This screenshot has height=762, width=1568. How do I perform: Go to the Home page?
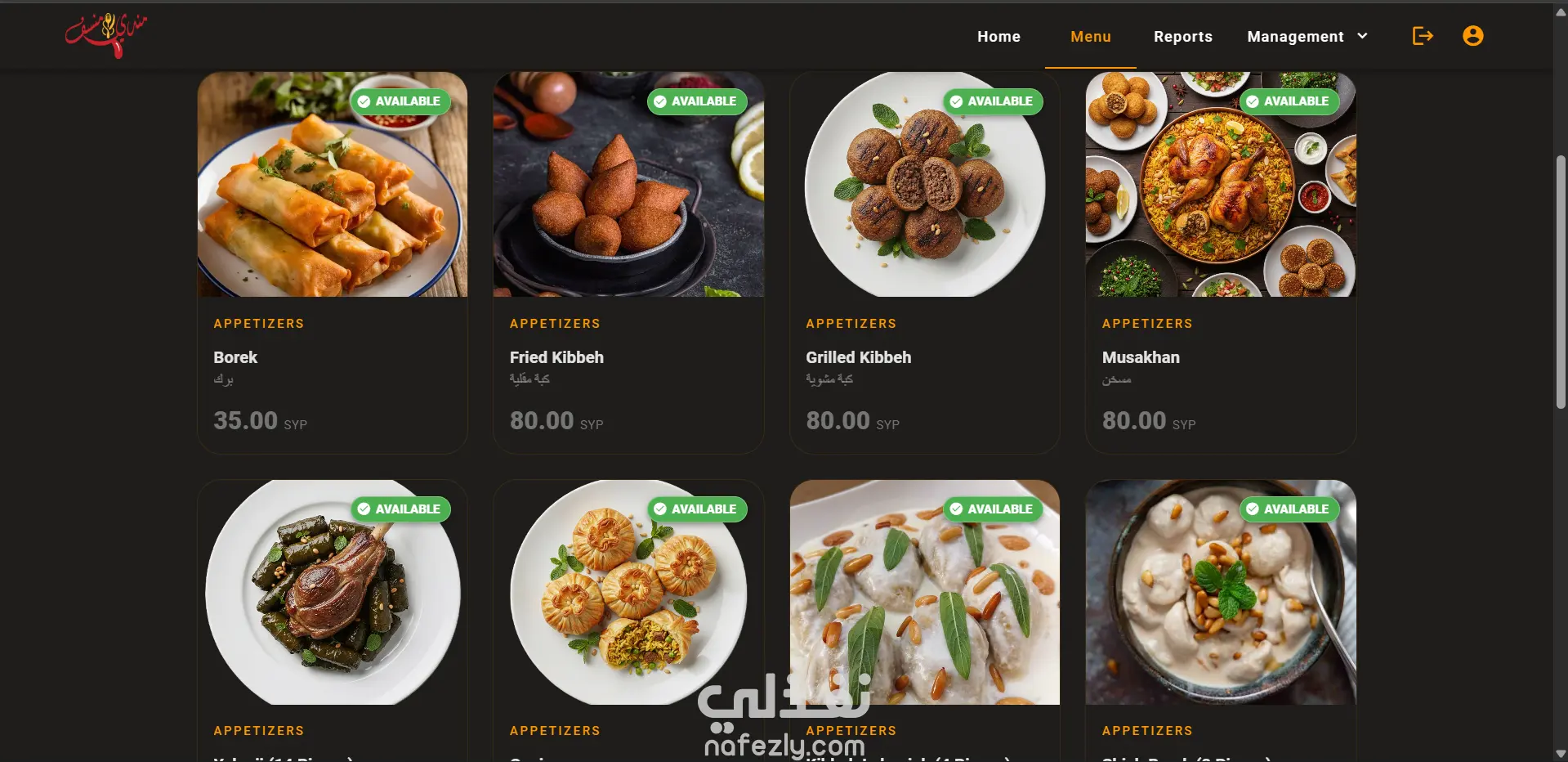pos(998,36)
